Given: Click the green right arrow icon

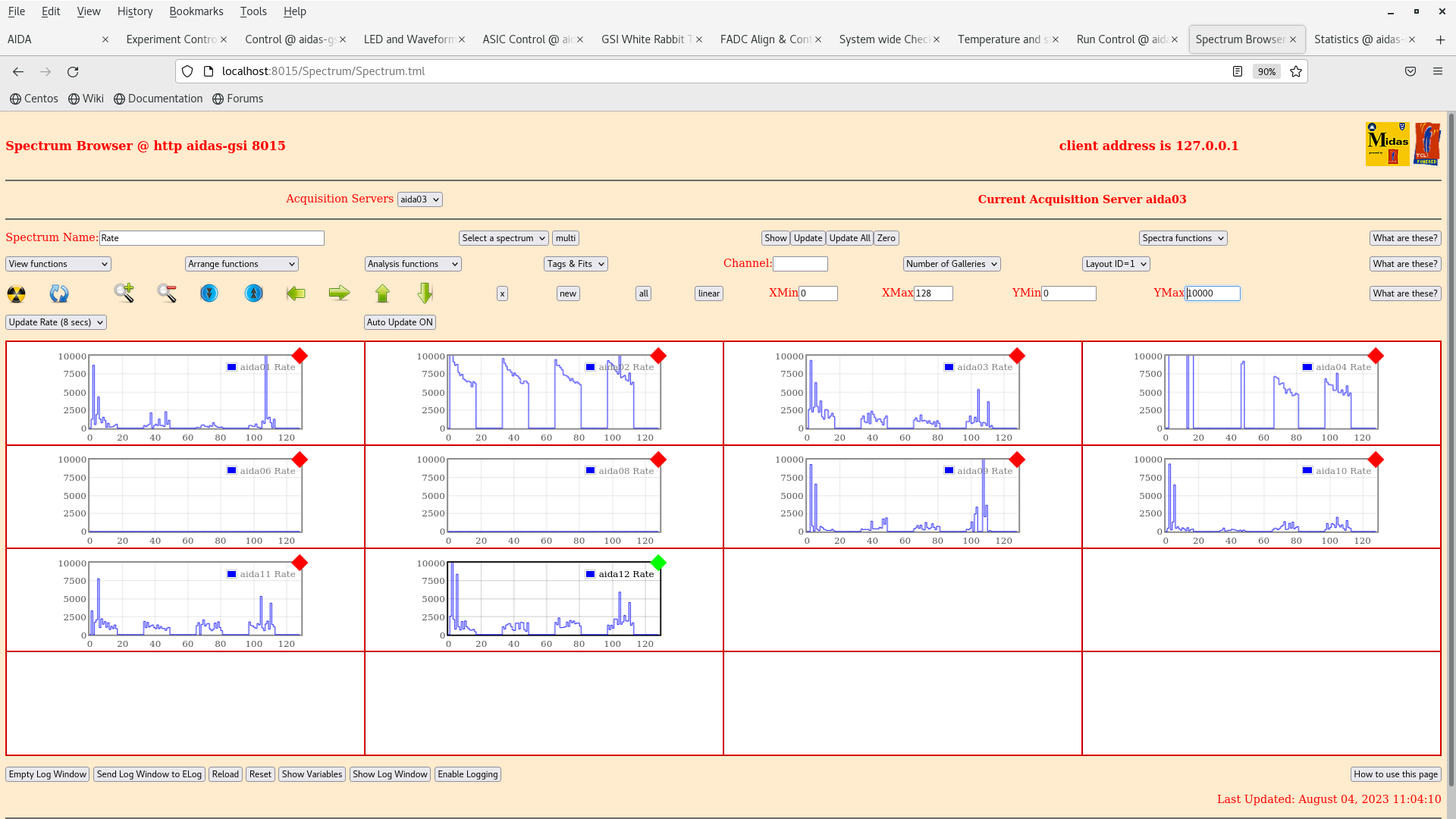Looking at the screenshot, I should [x=339, y=293].
